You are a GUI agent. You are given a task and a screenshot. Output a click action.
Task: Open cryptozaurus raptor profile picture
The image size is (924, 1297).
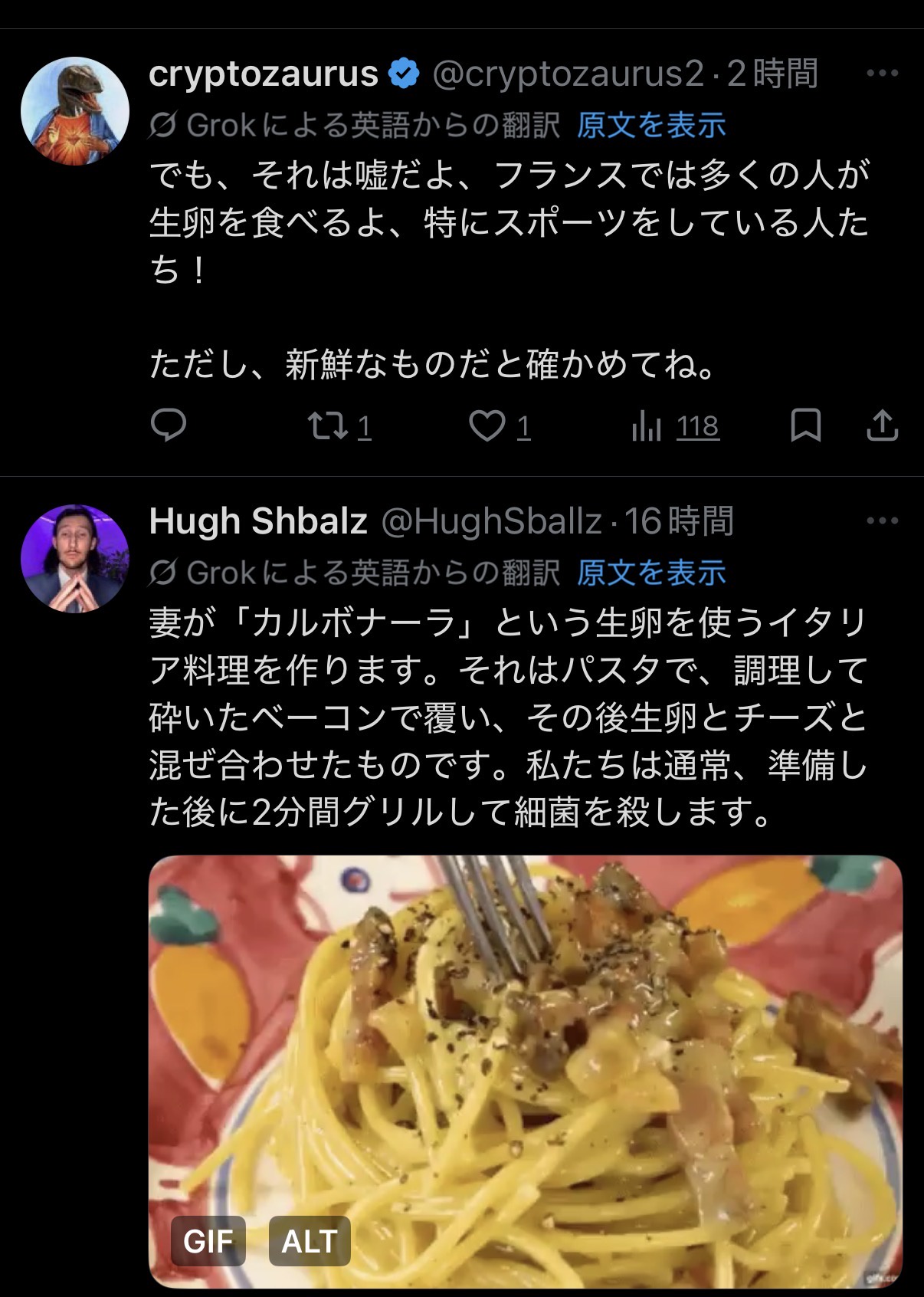click(75, 111)
